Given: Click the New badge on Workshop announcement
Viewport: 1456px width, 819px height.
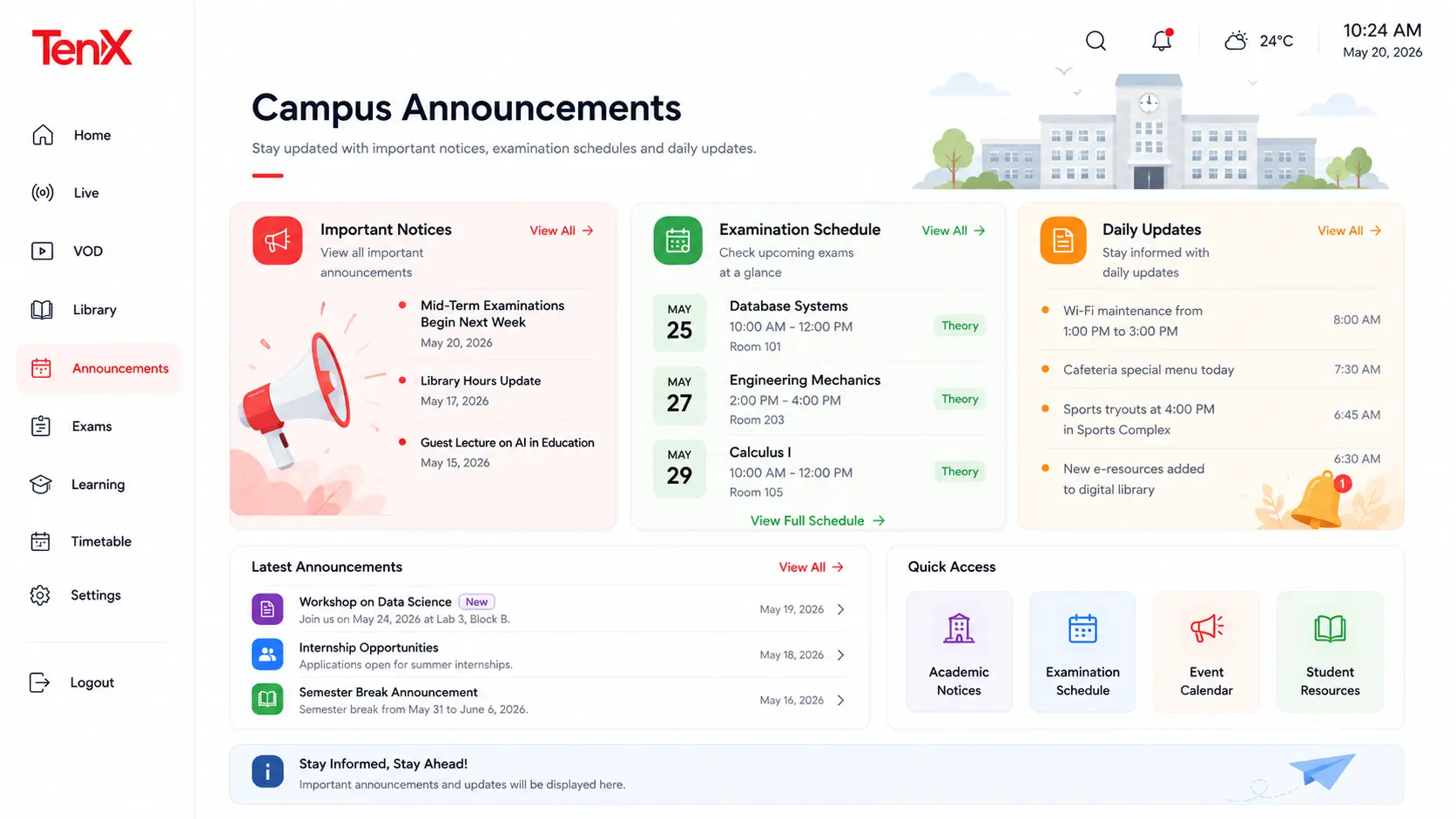Looking at the screenshot, I should 476,601.
